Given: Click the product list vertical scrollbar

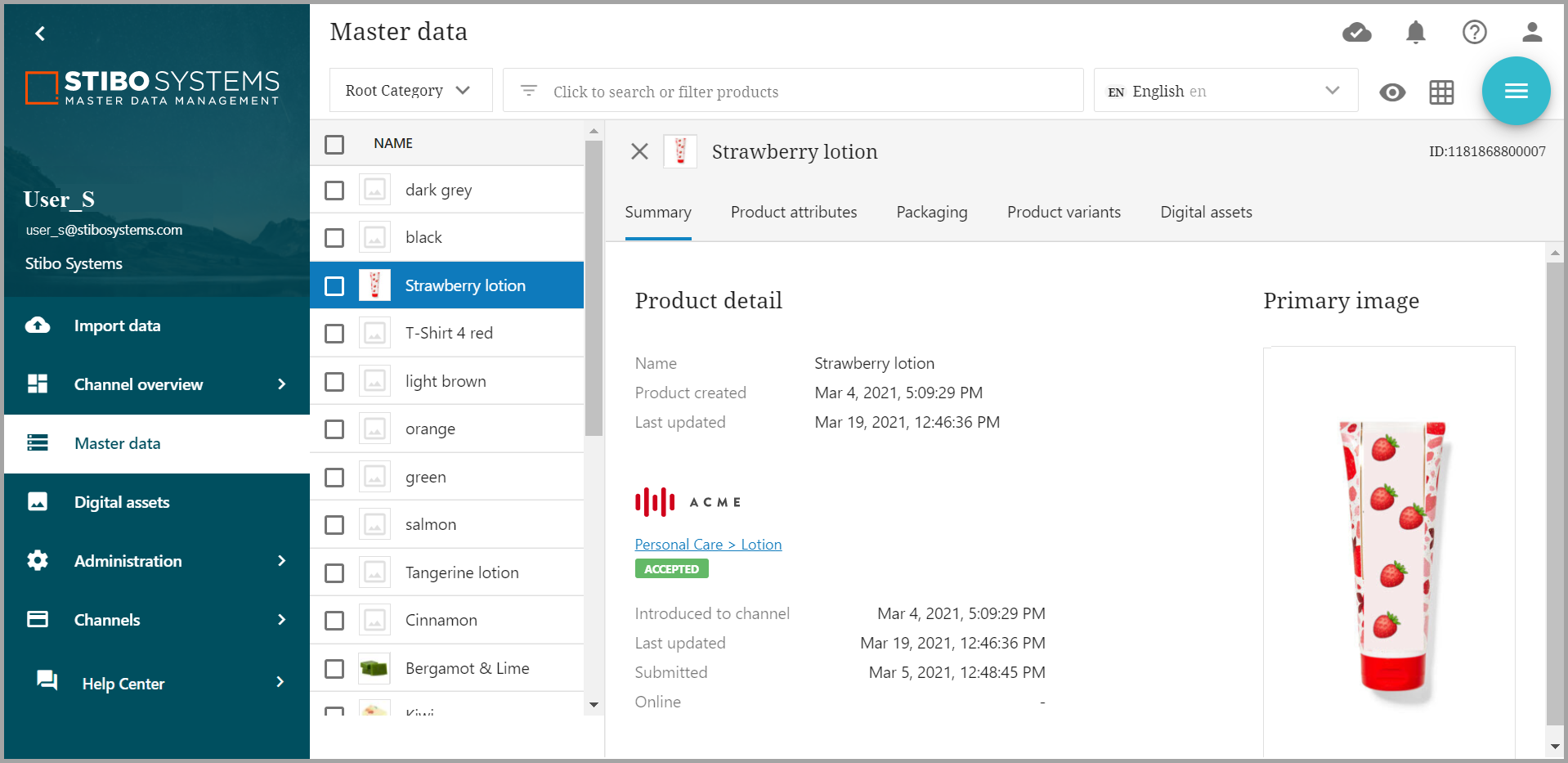Looking at the screenshot, I should 594,286.
